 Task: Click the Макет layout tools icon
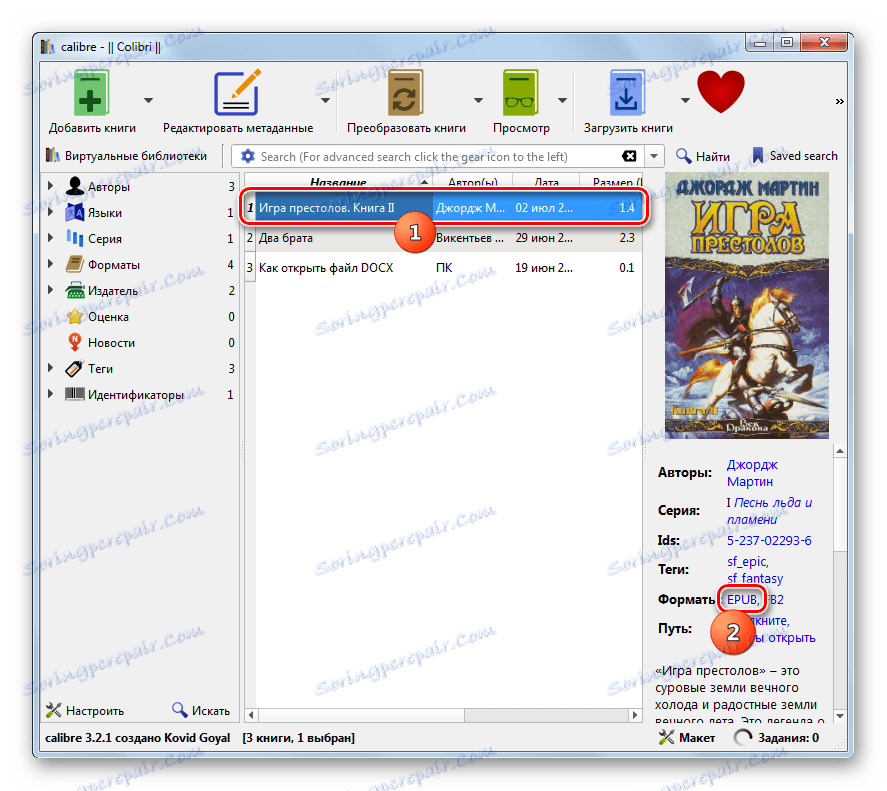coord(666,737)
